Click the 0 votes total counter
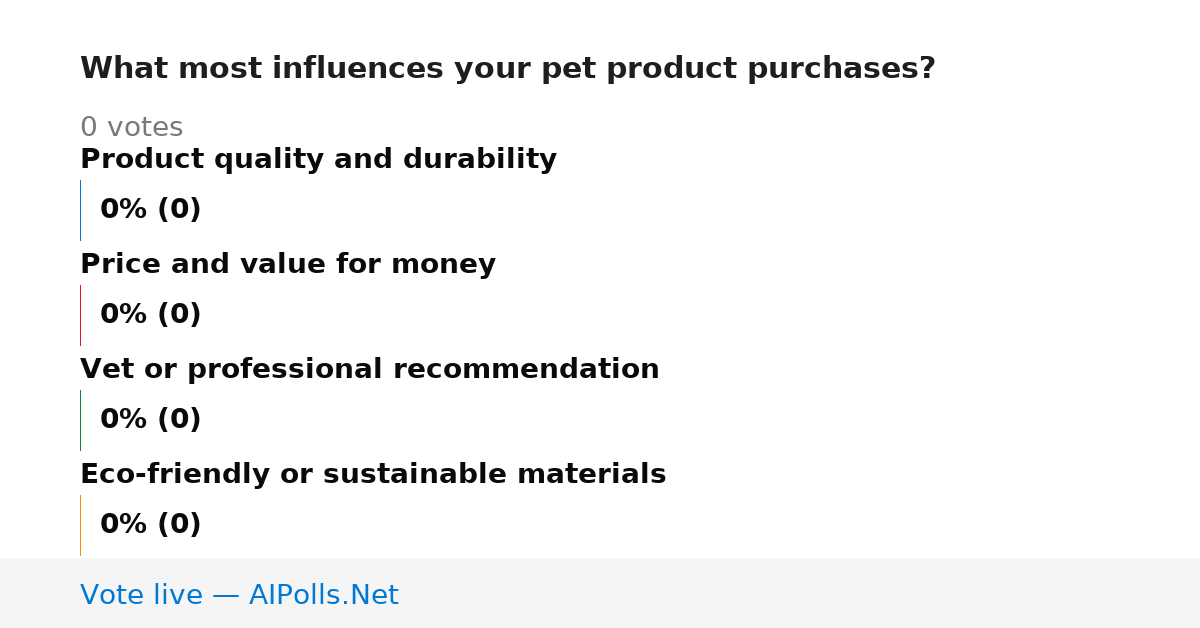This screenshot has height=628, width=1200. click(132, 128)
